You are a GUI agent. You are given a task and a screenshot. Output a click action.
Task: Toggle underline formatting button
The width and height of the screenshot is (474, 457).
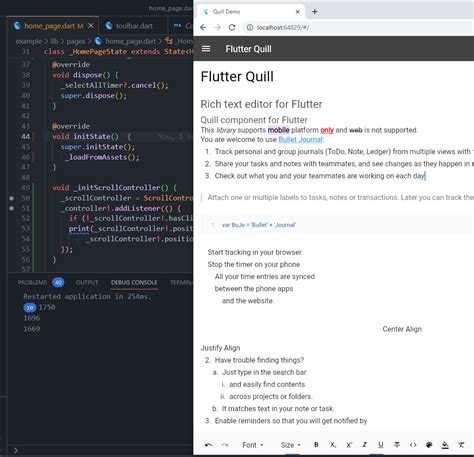coord(381,445)
